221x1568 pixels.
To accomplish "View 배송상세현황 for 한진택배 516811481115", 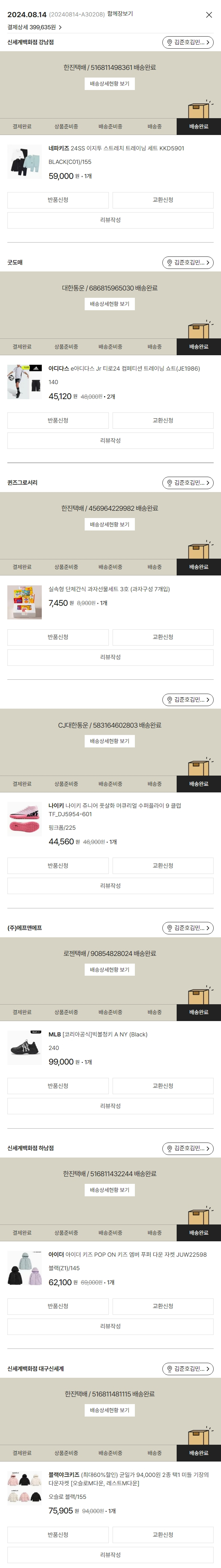I will (x=110, y=1410).
